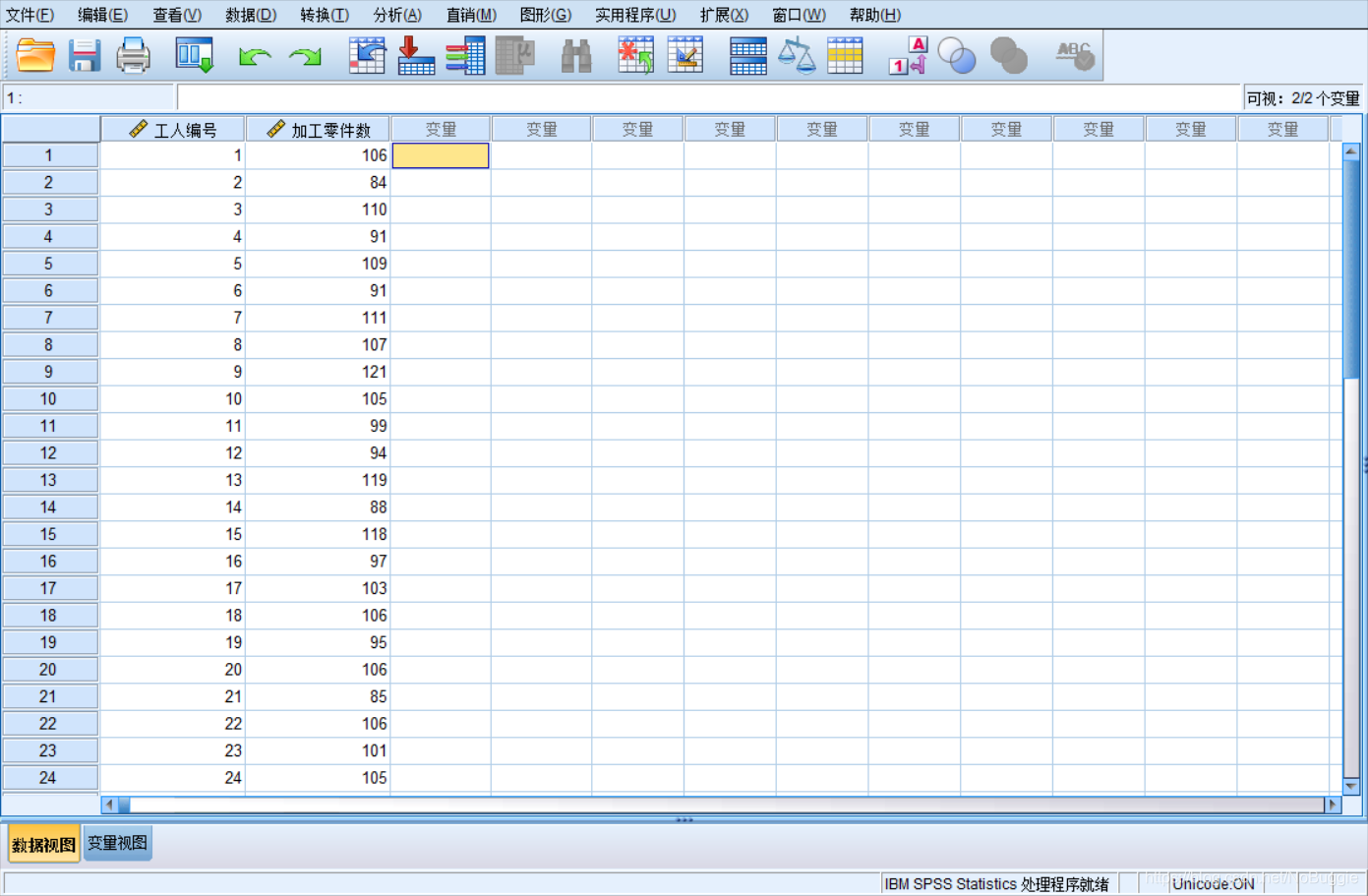Select cell with value 84
1368x896 pixels.
click(x=318, y=183)
